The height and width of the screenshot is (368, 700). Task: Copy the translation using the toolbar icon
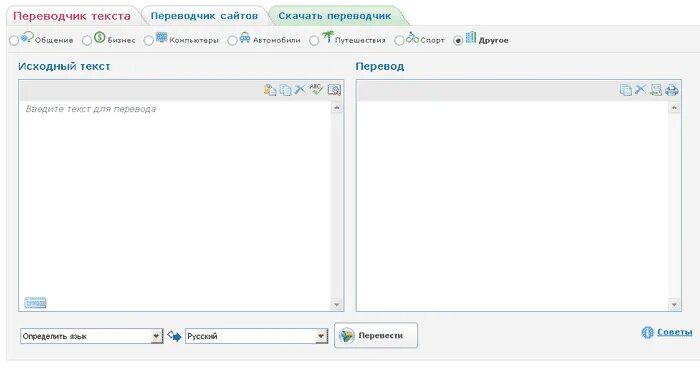coord(625,90)
